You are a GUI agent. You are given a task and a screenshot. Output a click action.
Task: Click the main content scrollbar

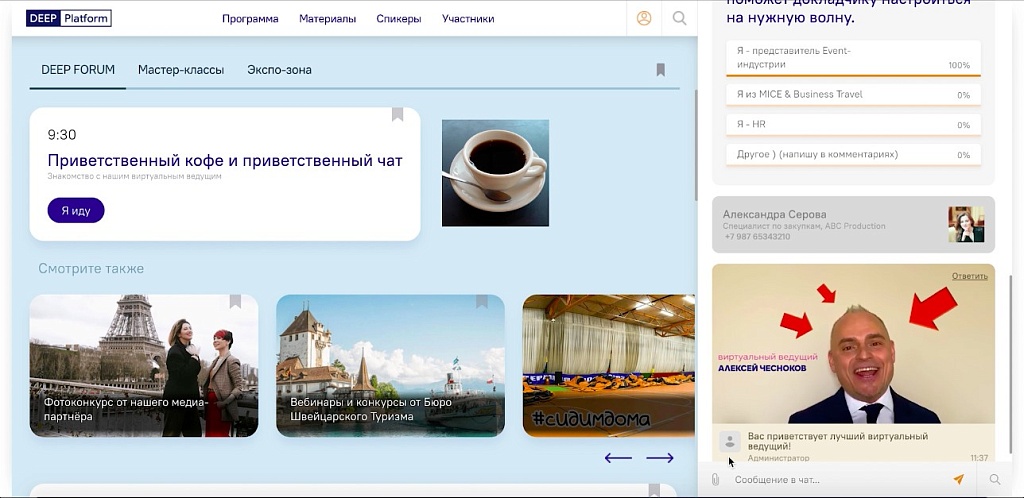(x=696, y=145)
